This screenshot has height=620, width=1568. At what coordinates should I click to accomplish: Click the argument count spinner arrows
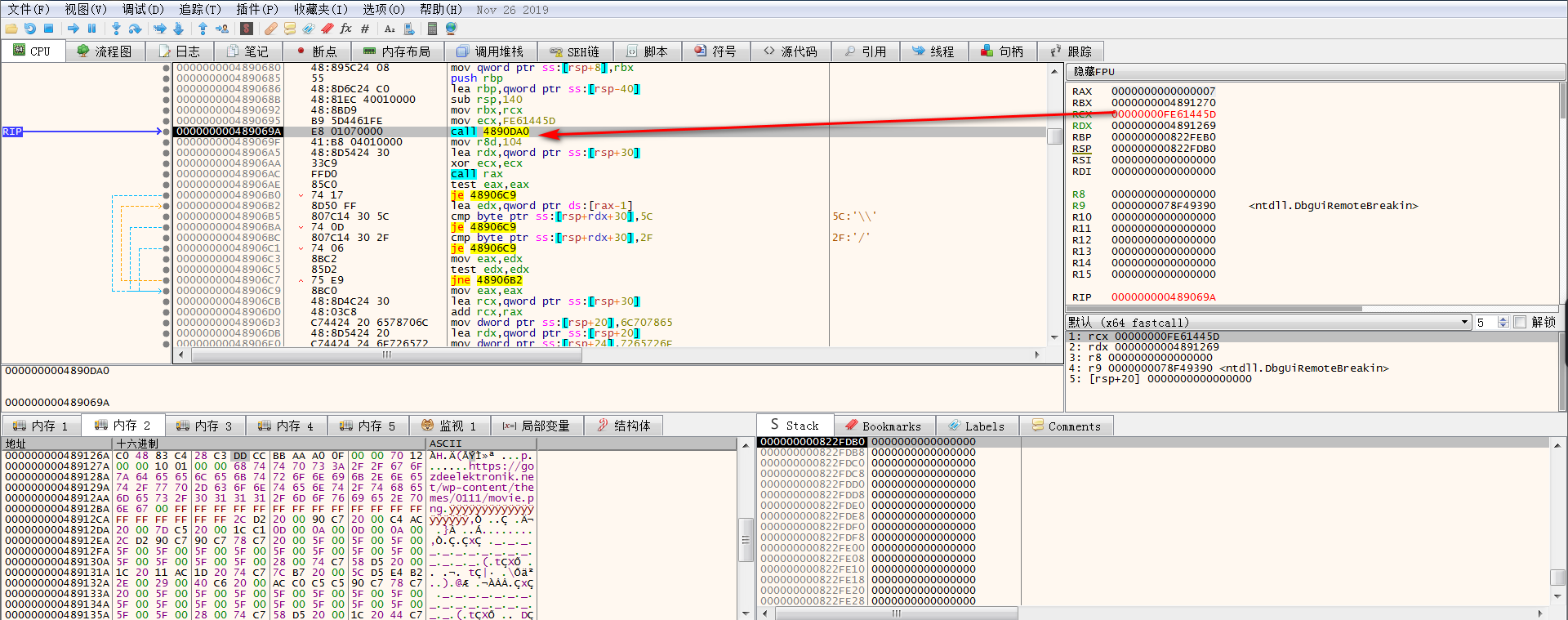(x=1503, y=323)
